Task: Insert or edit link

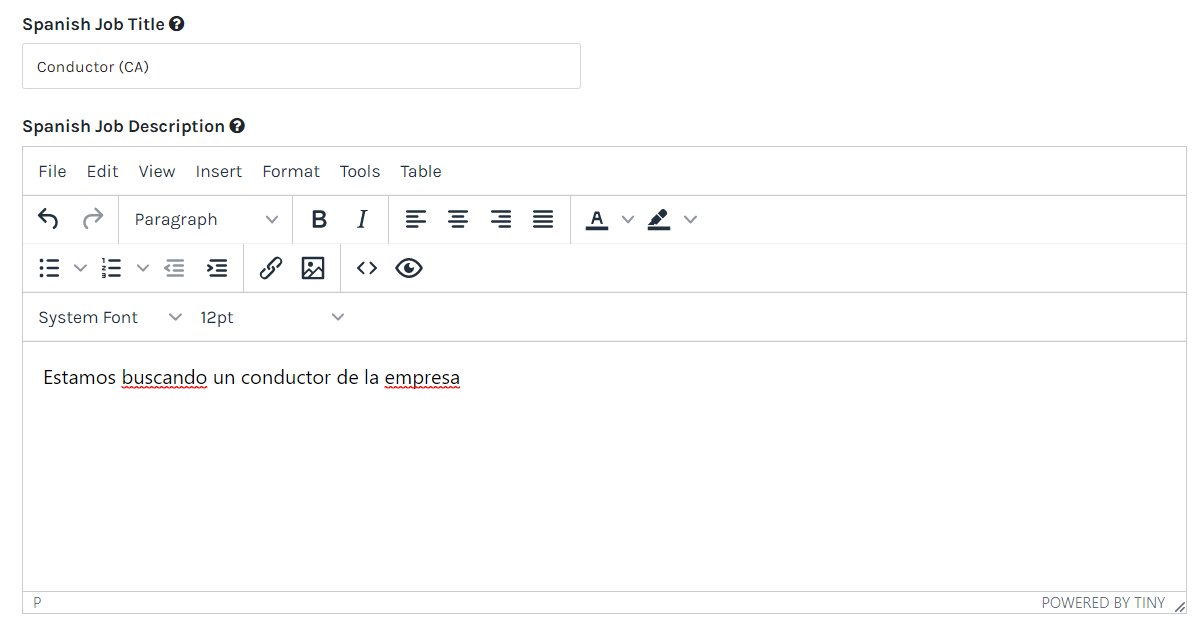Action: pos(270,268)
